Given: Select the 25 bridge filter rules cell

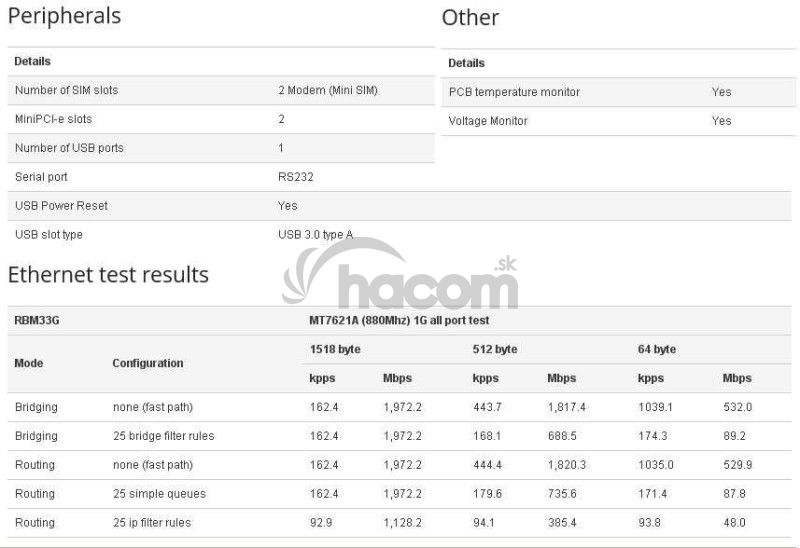Looking at the screenshot, I should coord(163,436).
